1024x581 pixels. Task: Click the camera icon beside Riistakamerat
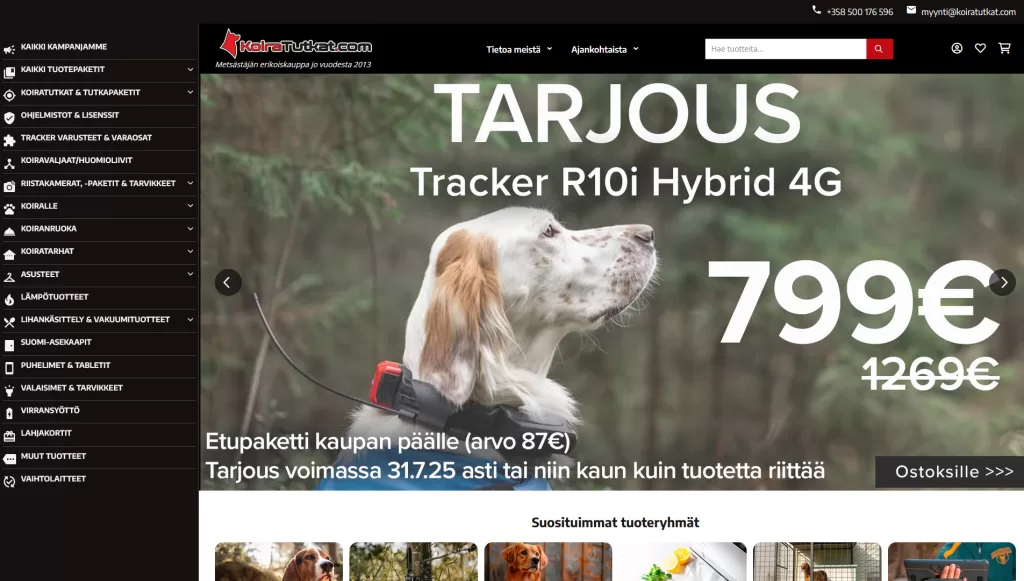9,187
